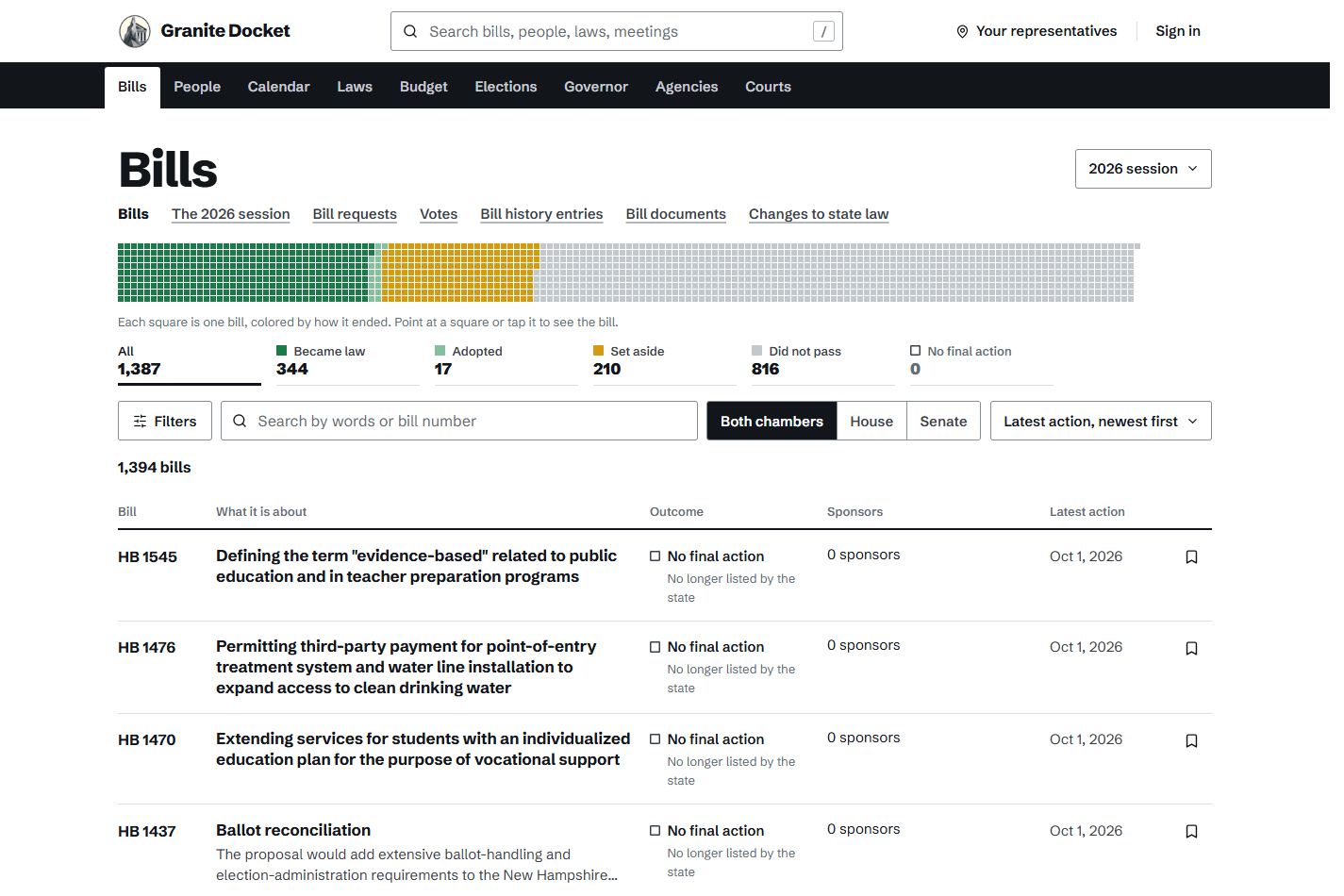1344x896 pixels.
Task: Click the Sign in link
Action: click(1178, 31)
